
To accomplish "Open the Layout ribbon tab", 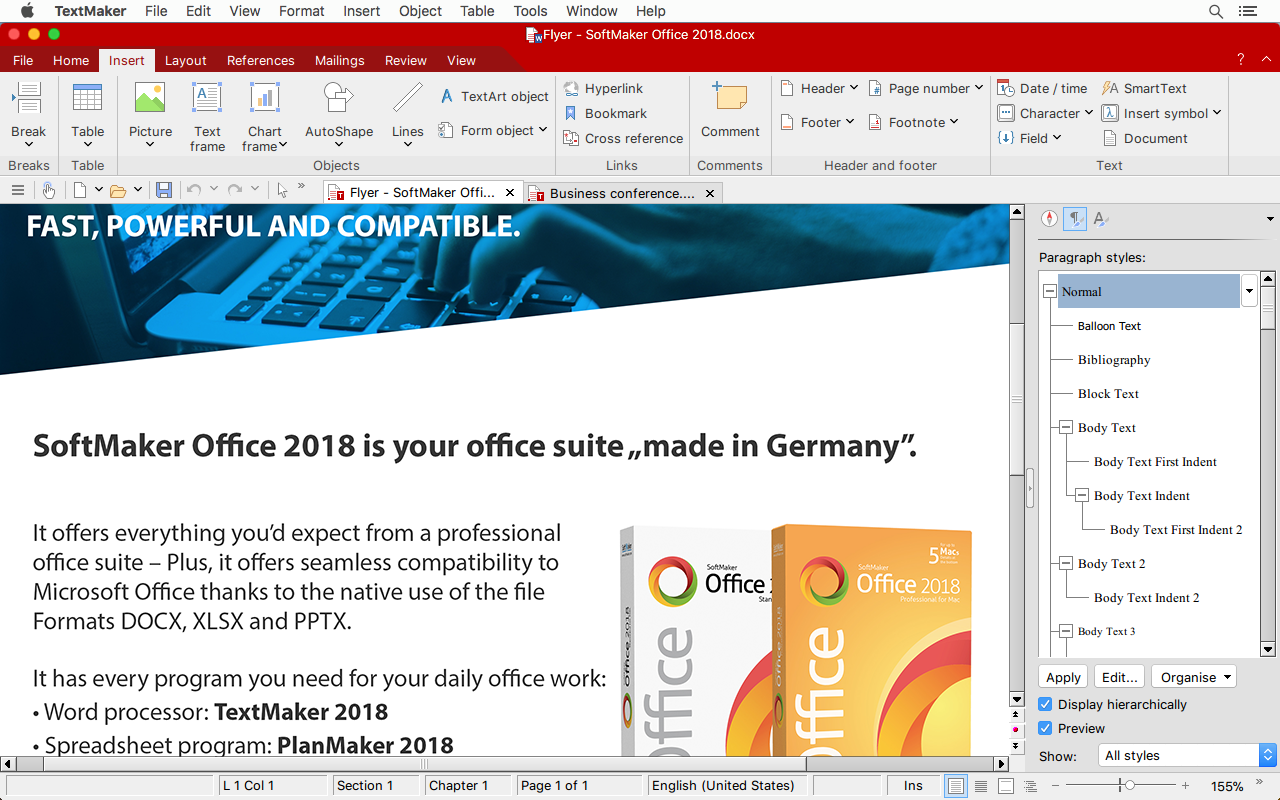I will 185,60.
